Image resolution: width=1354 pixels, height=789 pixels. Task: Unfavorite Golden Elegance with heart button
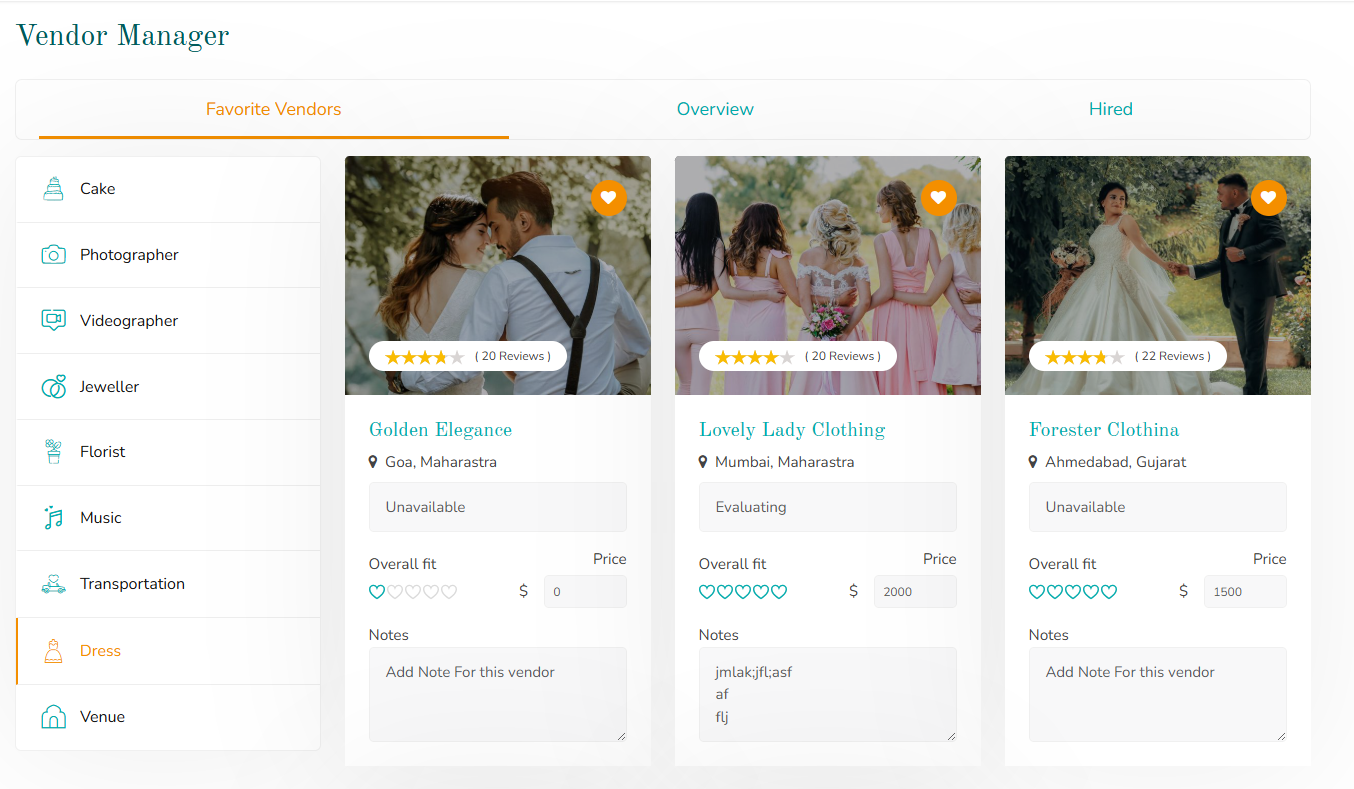[x=609, y=198]
